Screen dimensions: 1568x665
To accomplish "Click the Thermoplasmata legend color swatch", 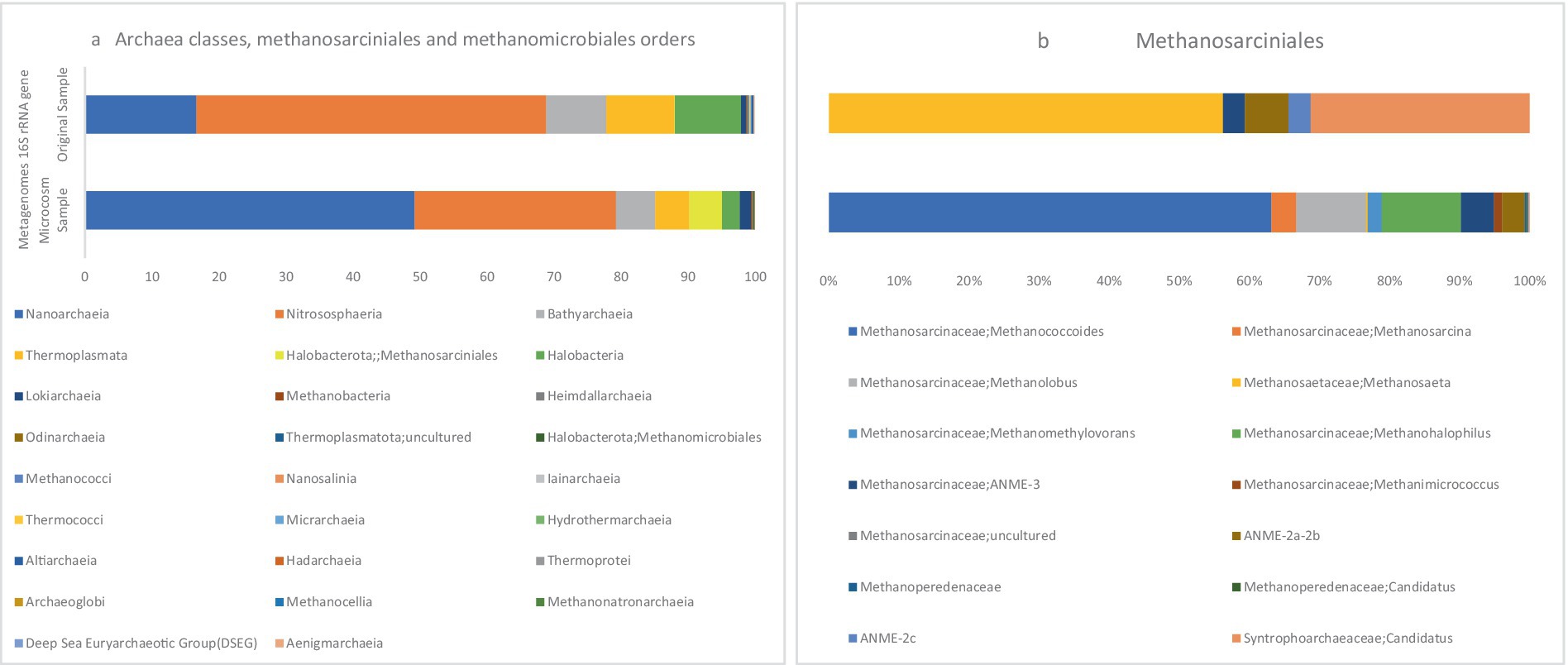I will point(19,356).
